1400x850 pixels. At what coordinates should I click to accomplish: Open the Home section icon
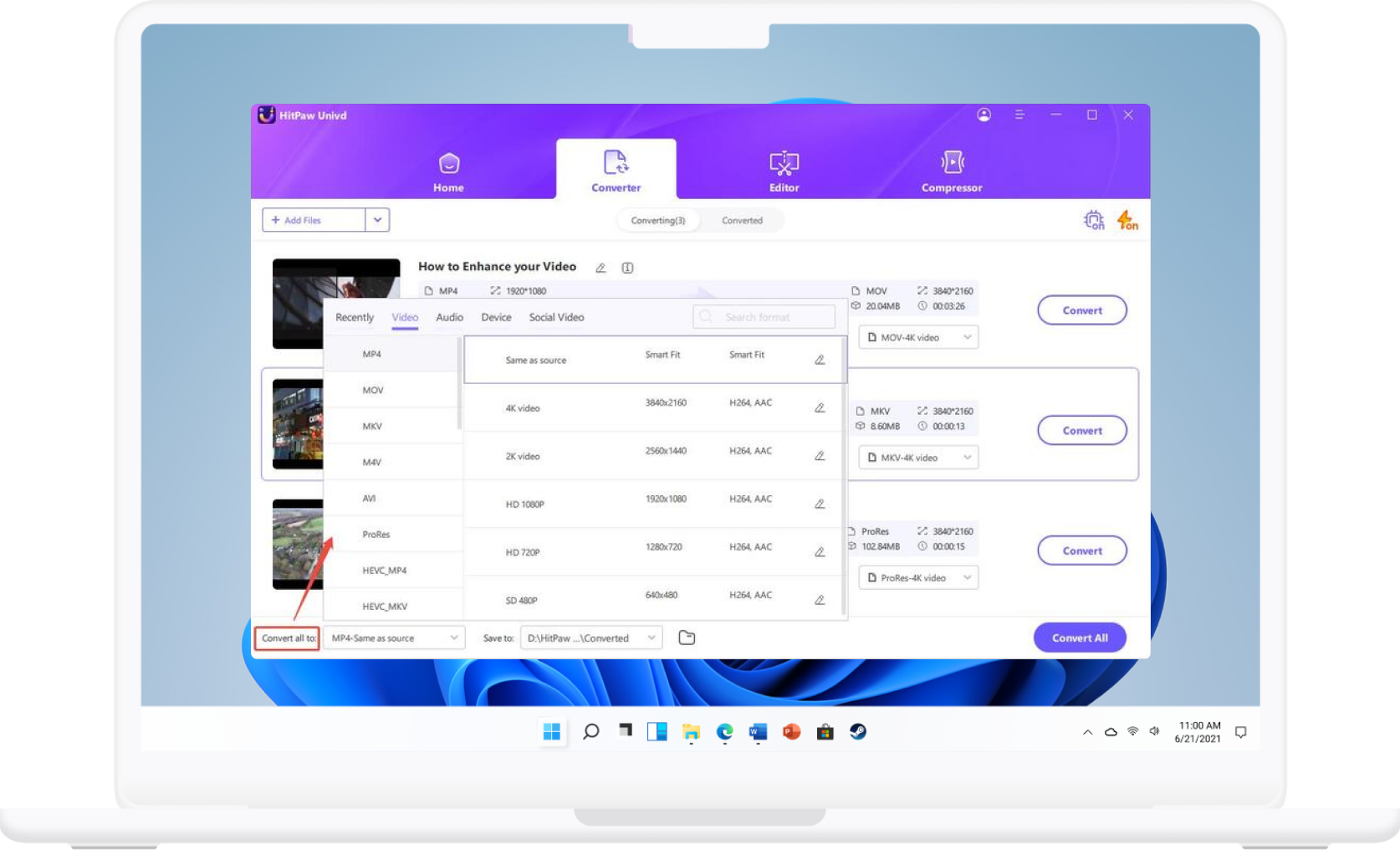point(448,163)
